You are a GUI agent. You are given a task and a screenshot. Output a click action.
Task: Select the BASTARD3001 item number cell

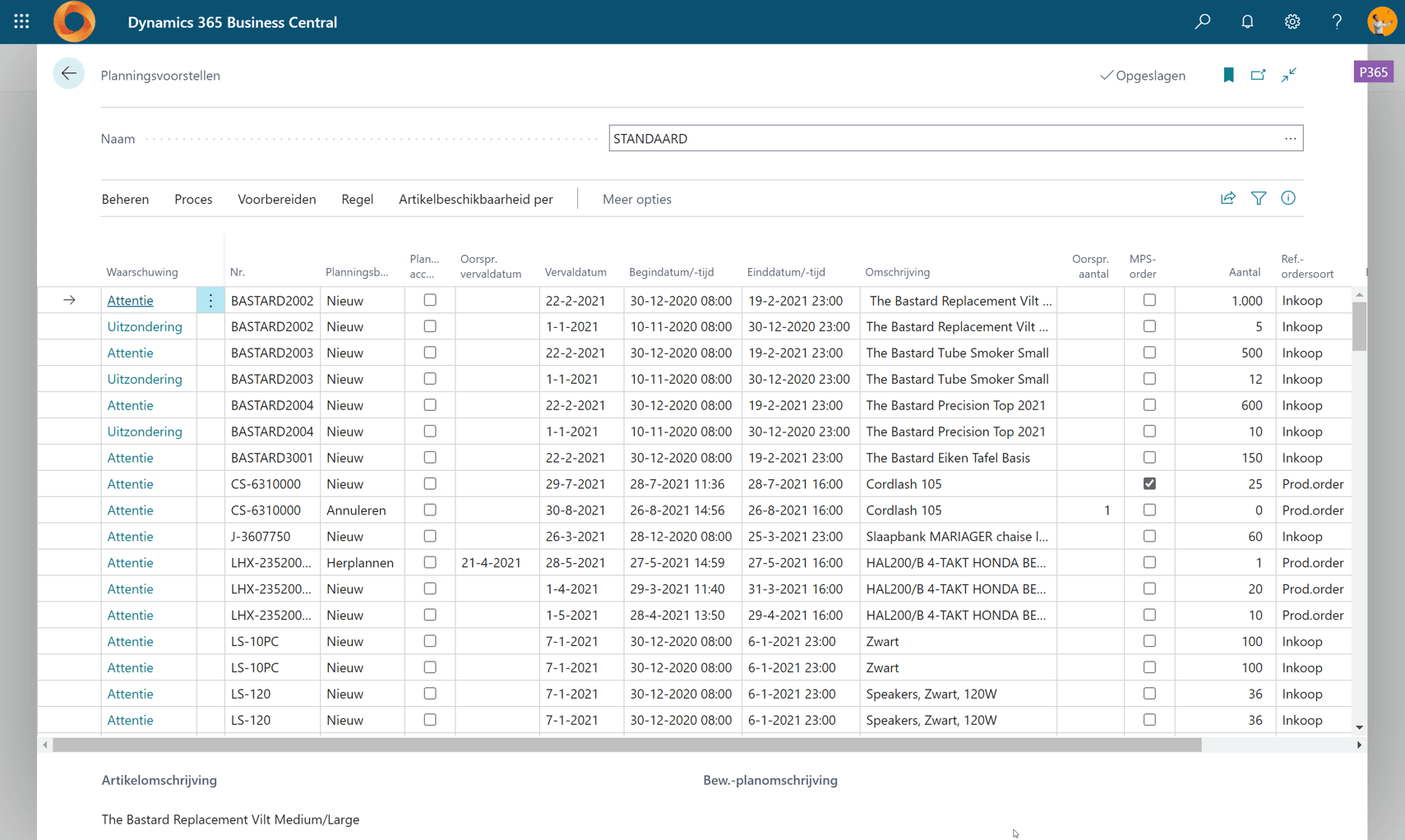click(x=272, y=458)
